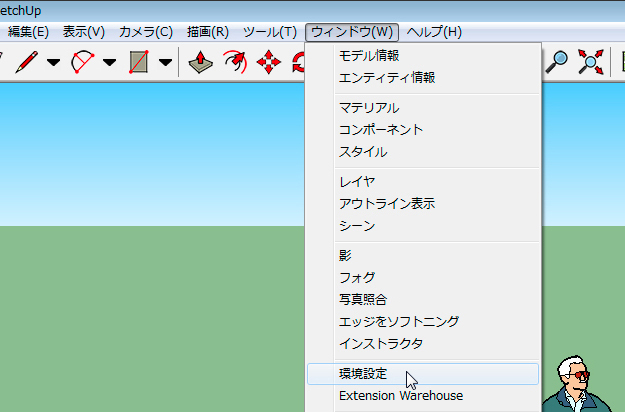Open the ツール(T) menu
625x412 pixels.
tap(270, 32)
